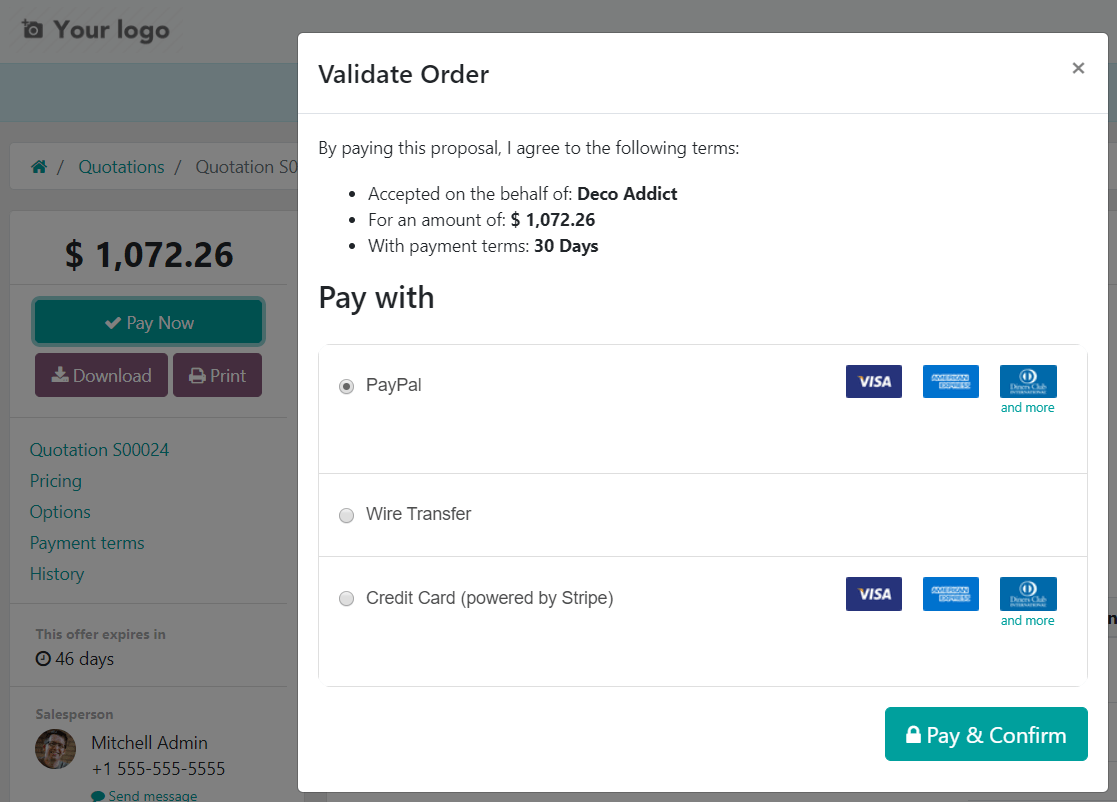Click the home icon in the breadcrumb

[38, 166]
